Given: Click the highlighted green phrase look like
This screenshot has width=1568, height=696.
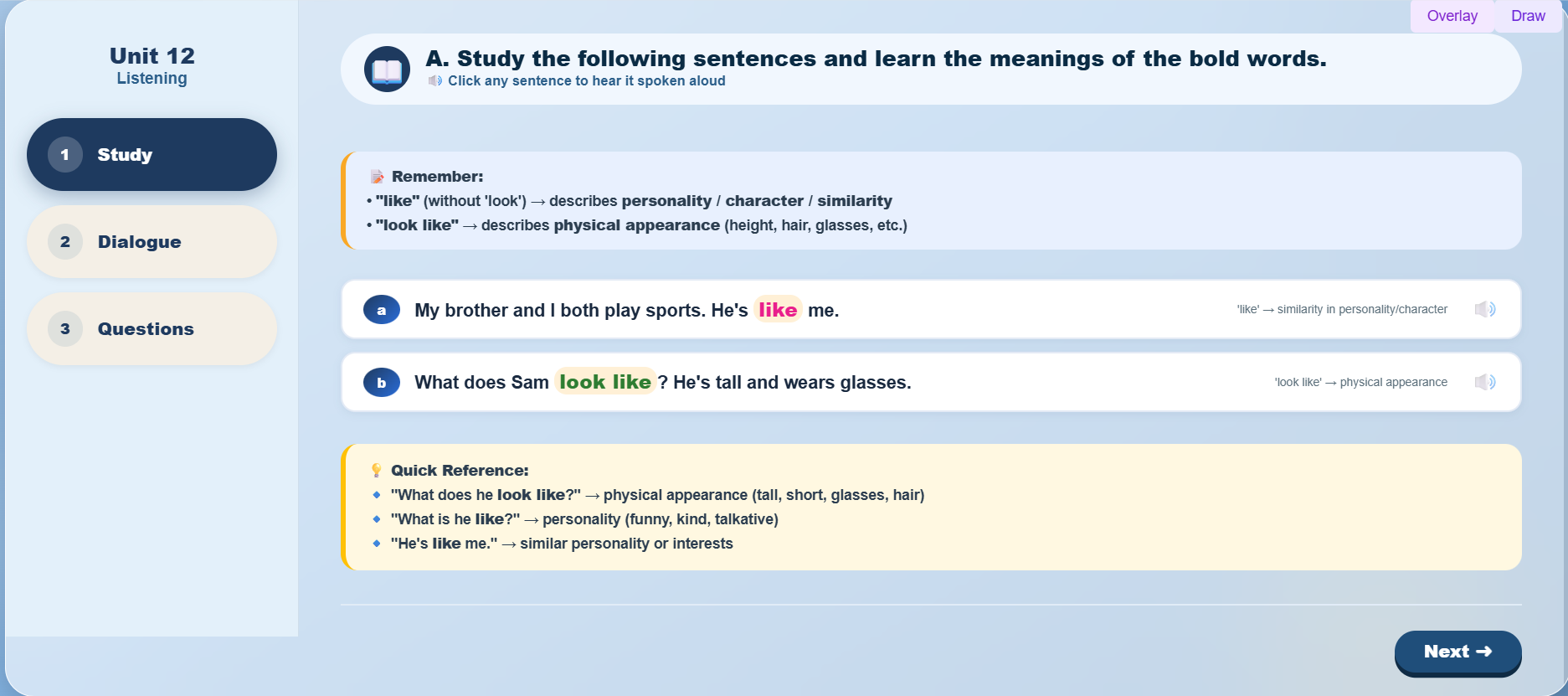Looking at the screenshot, I should pyautogui.click(x=605, y=382).
